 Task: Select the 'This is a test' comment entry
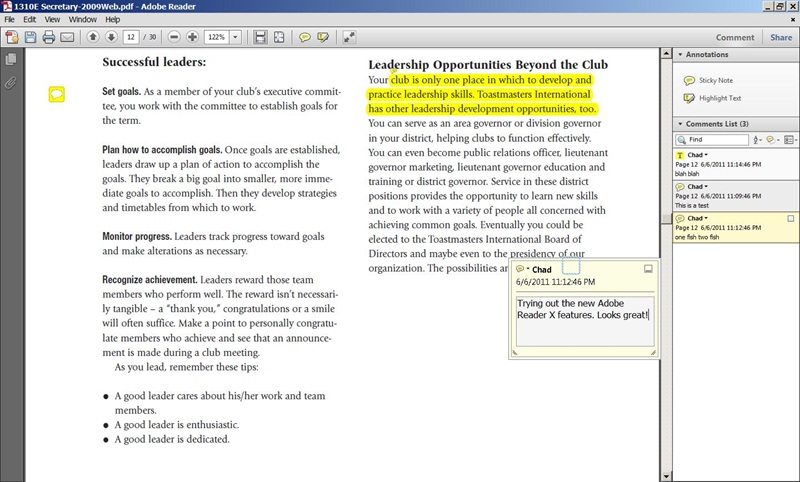pos(736,196)
